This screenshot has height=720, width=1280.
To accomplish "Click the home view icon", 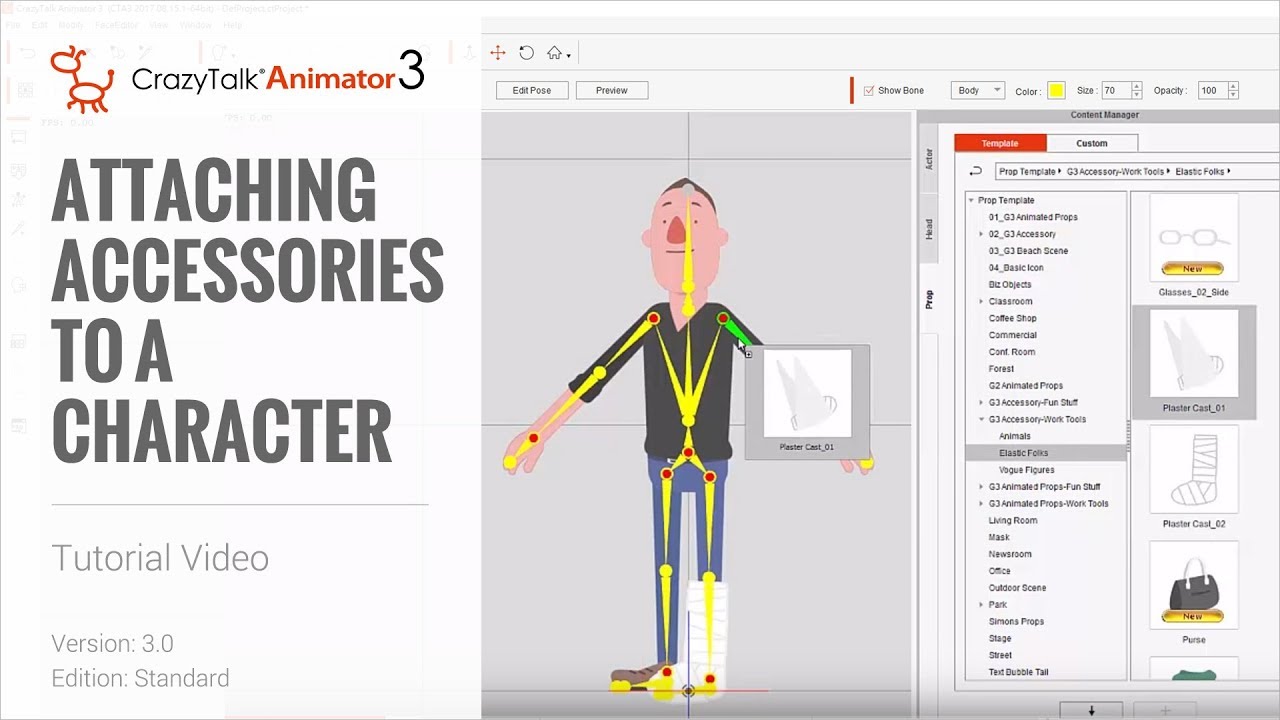I will (x=553, y=53).
